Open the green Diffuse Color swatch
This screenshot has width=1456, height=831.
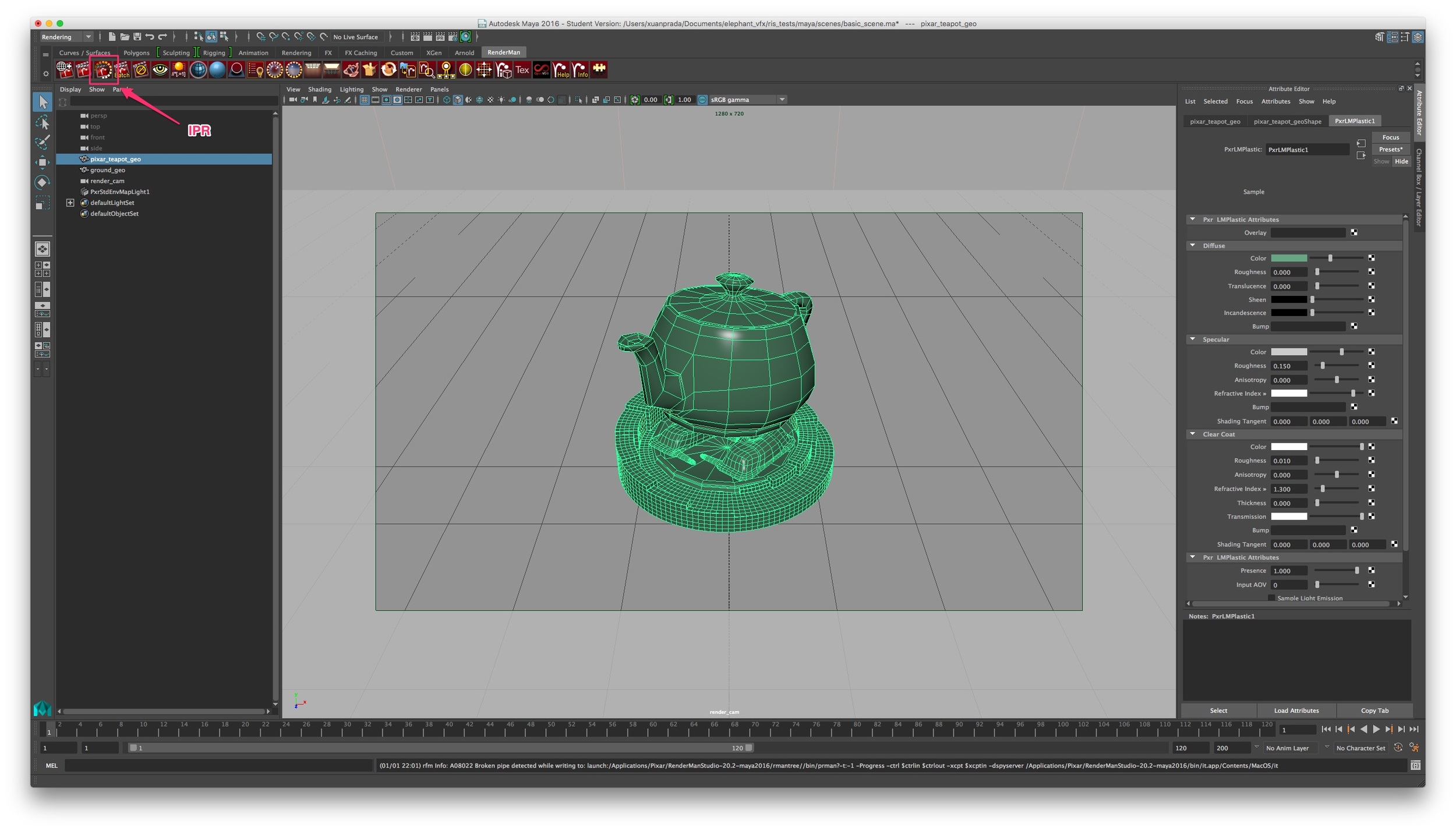click(1289, 258)
